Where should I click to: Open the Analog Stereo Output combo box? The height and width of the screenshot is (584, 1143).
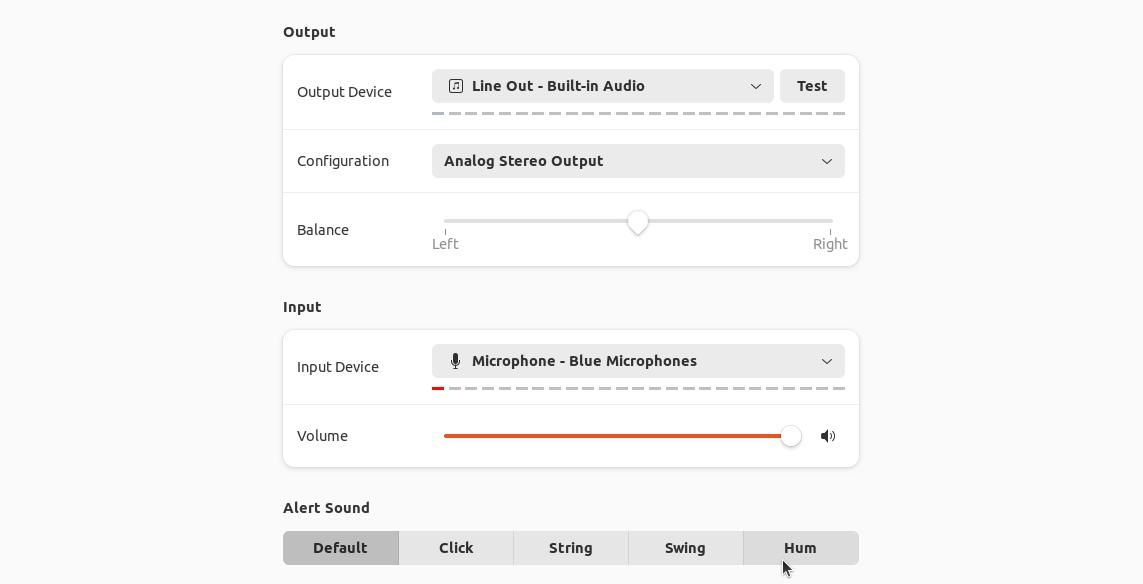637,161
